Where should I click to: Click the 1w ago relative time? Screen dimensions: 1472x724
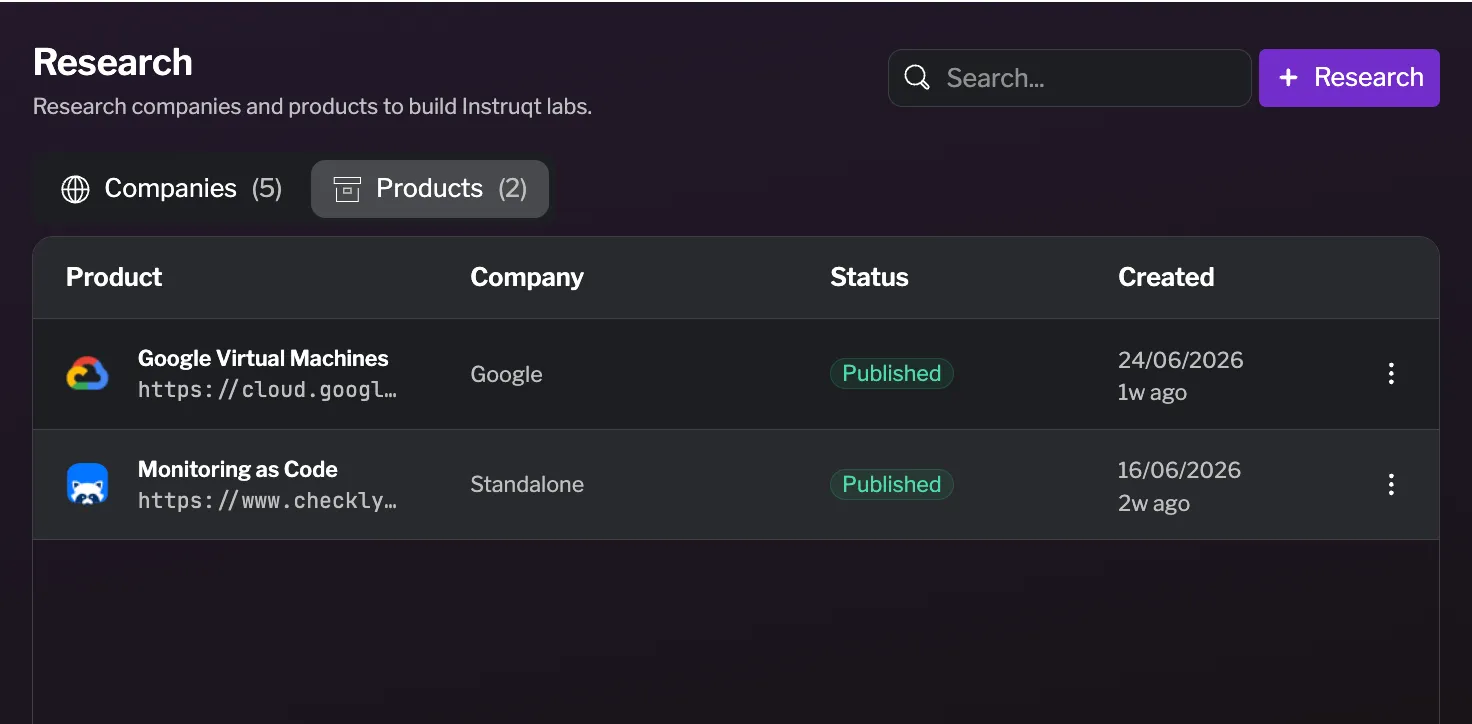tap(1152, 393)
